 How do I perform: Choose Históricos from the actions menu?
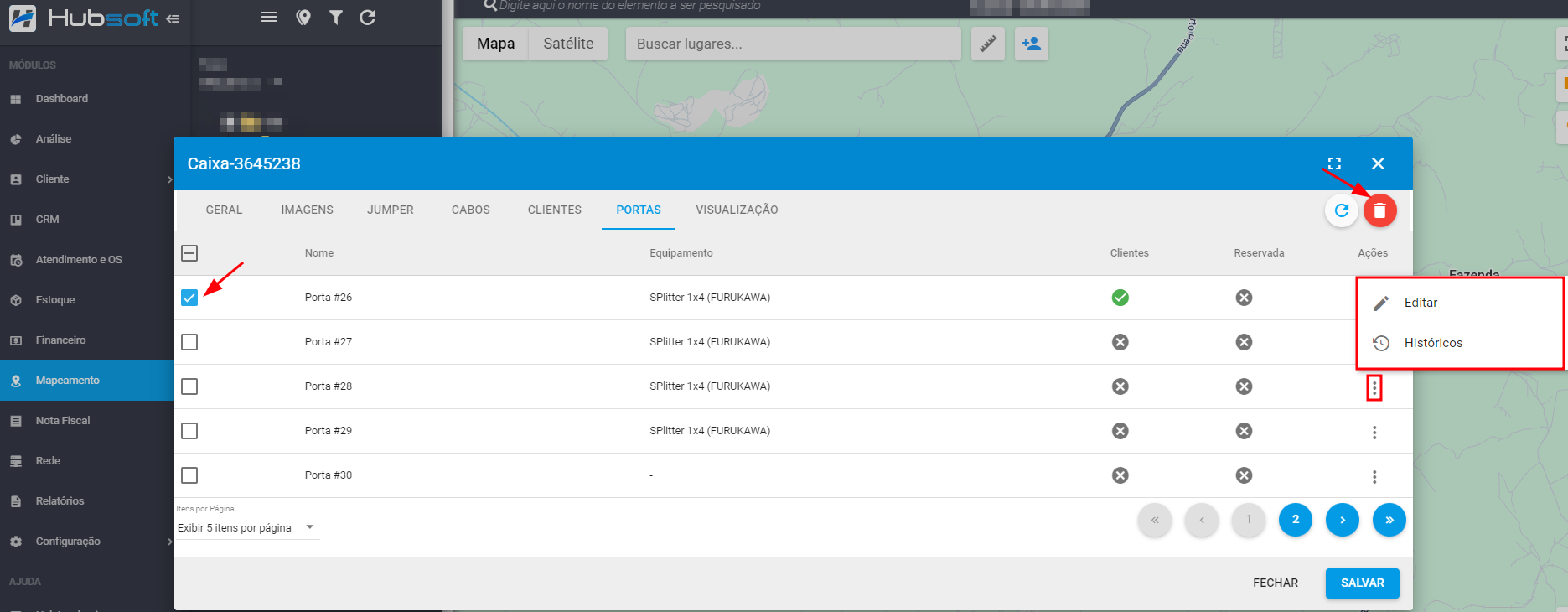pyautogui.click(x=1460, y=343)
